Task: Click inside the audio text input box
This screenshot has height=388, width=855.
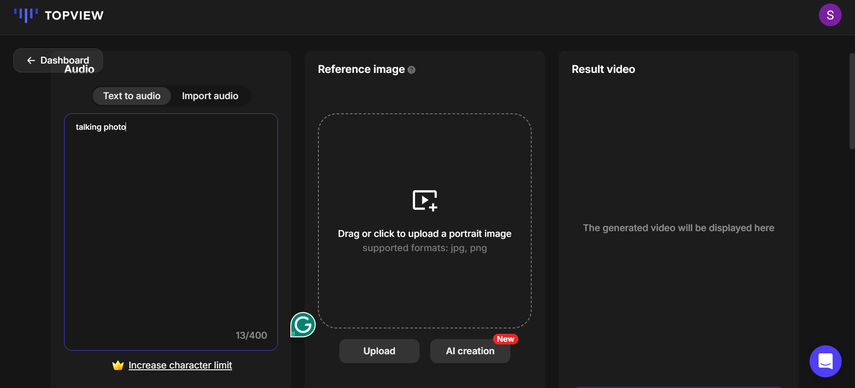Action: [x=171, y=232]
